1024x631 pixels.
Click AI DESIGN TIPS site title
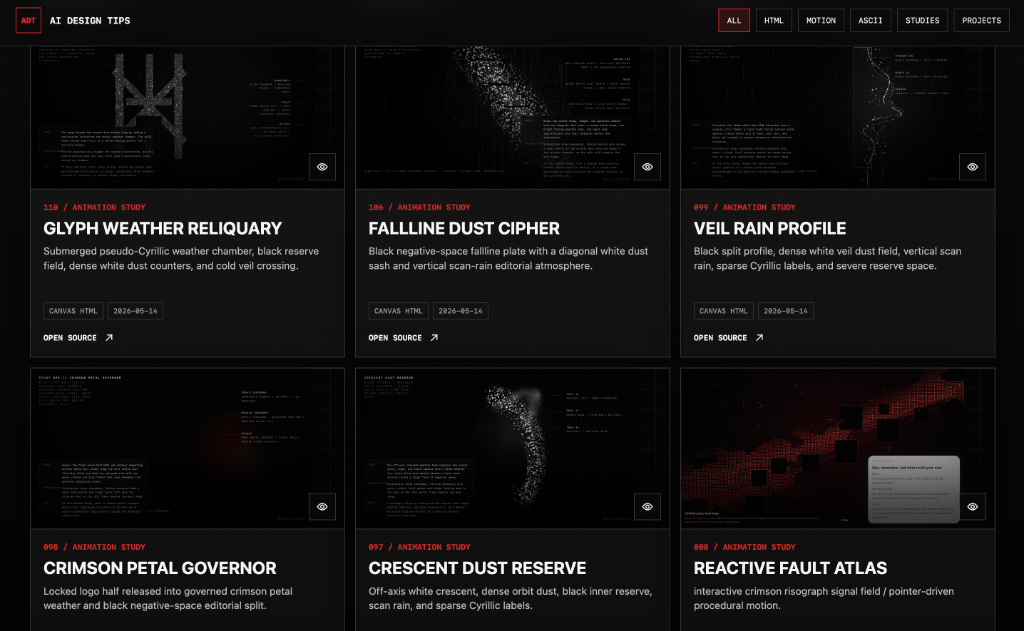(x=90, y=20)
